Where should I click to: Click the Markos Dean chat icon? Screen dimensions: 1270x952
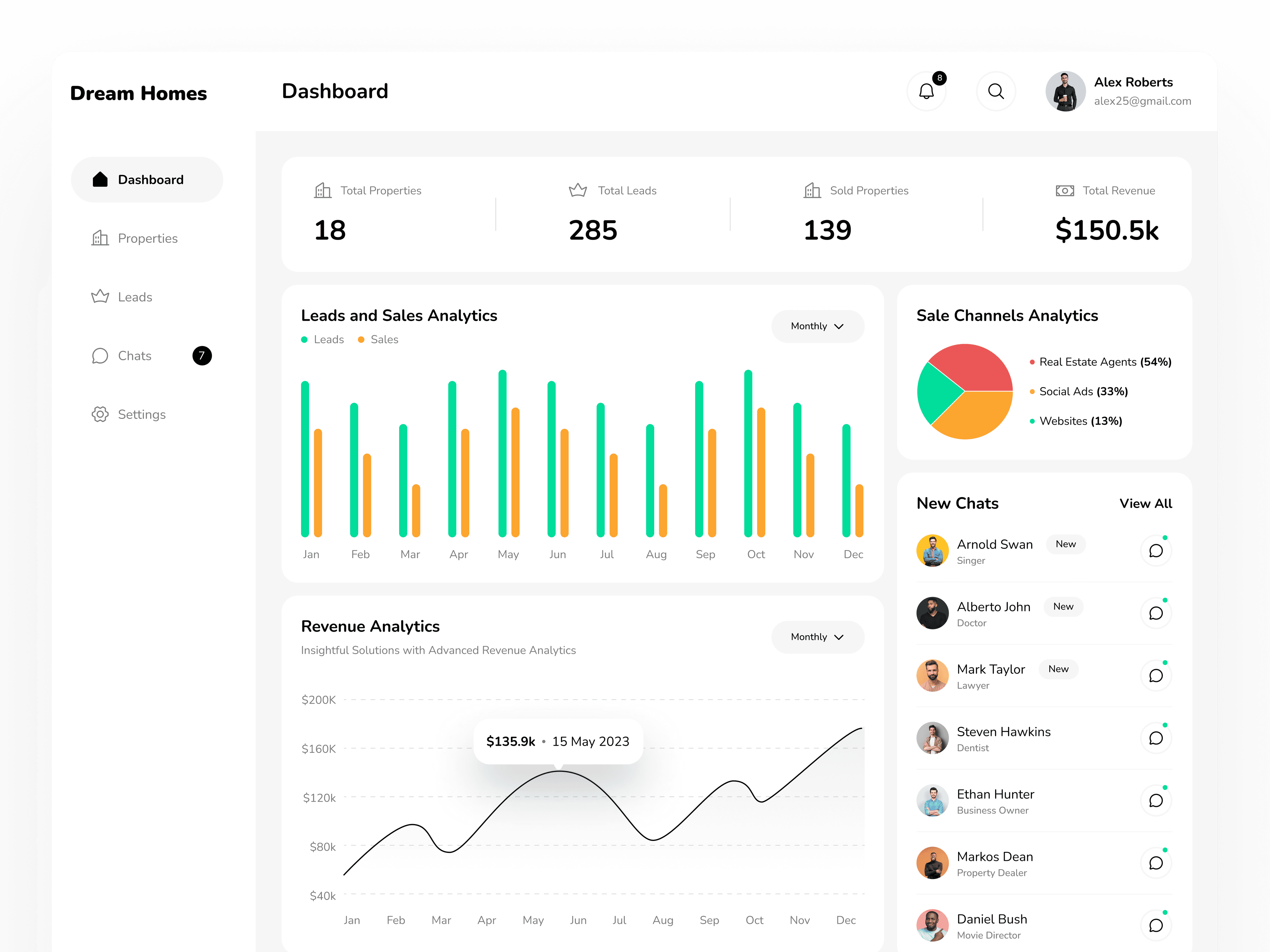pyautogui.click(x=1155, y=863)
